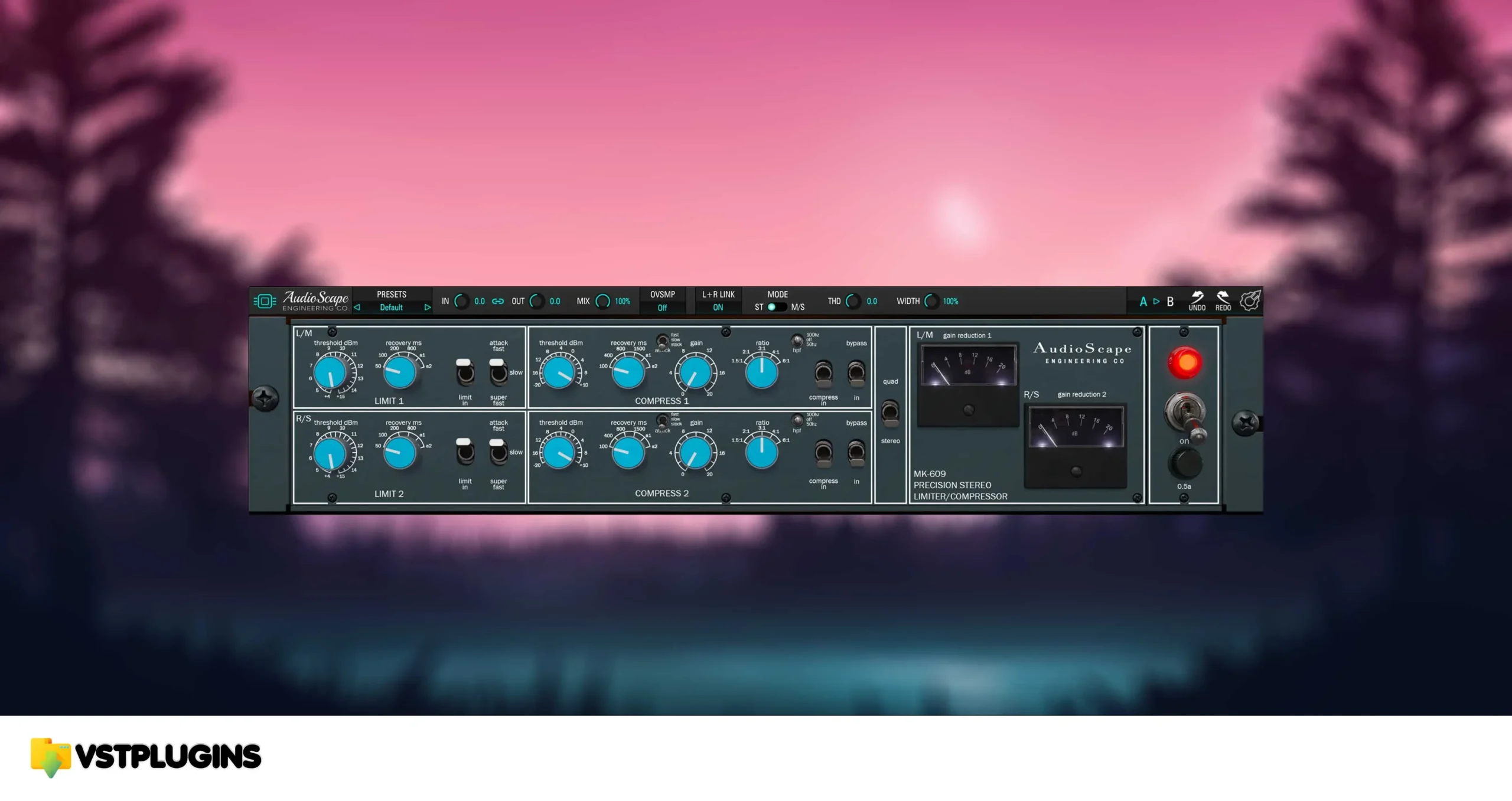Click the AudioScape Engineering Co. toolbar logo

click(315, 301)
